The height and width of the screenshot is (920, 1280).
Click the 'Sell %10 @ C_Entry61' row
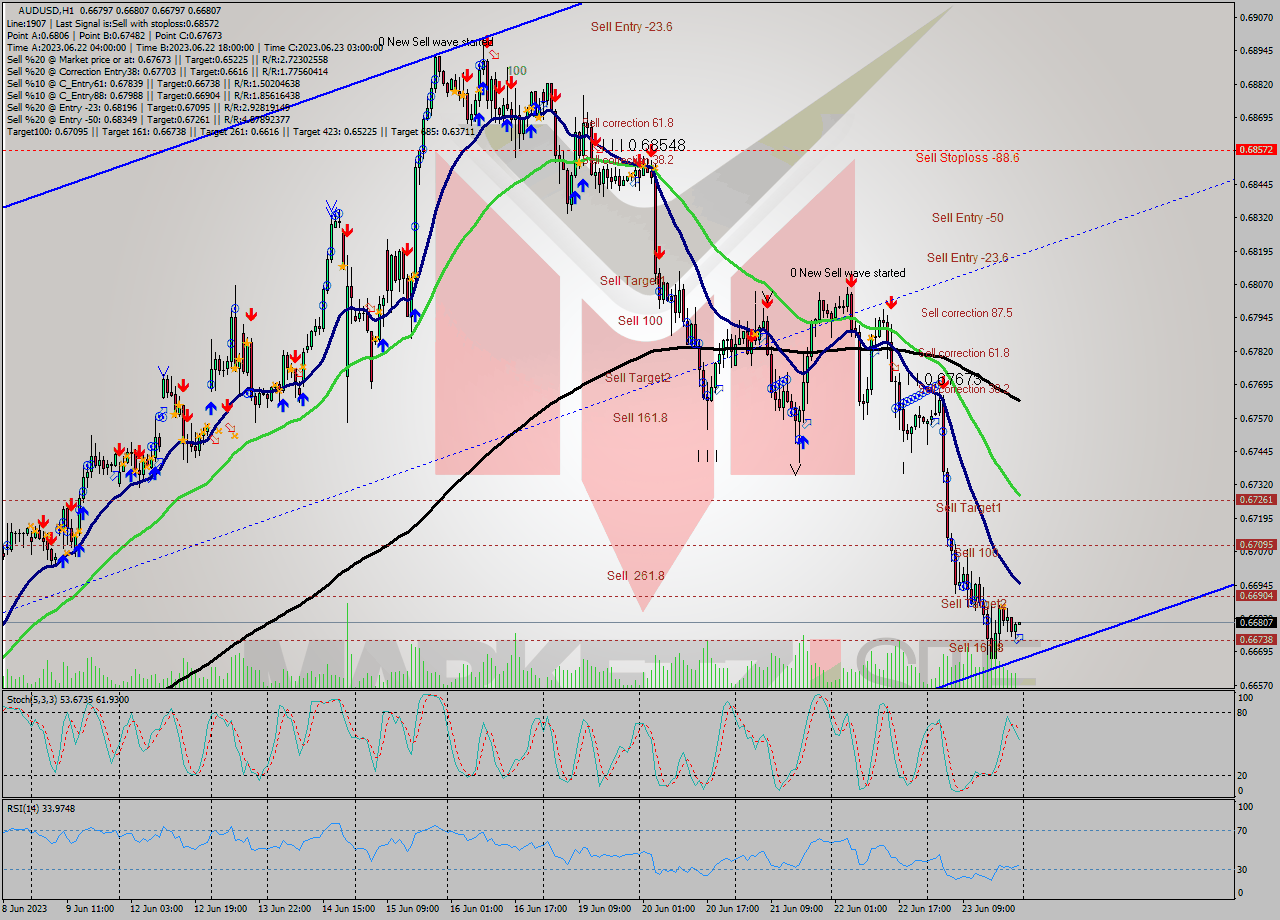click(153, 83)
